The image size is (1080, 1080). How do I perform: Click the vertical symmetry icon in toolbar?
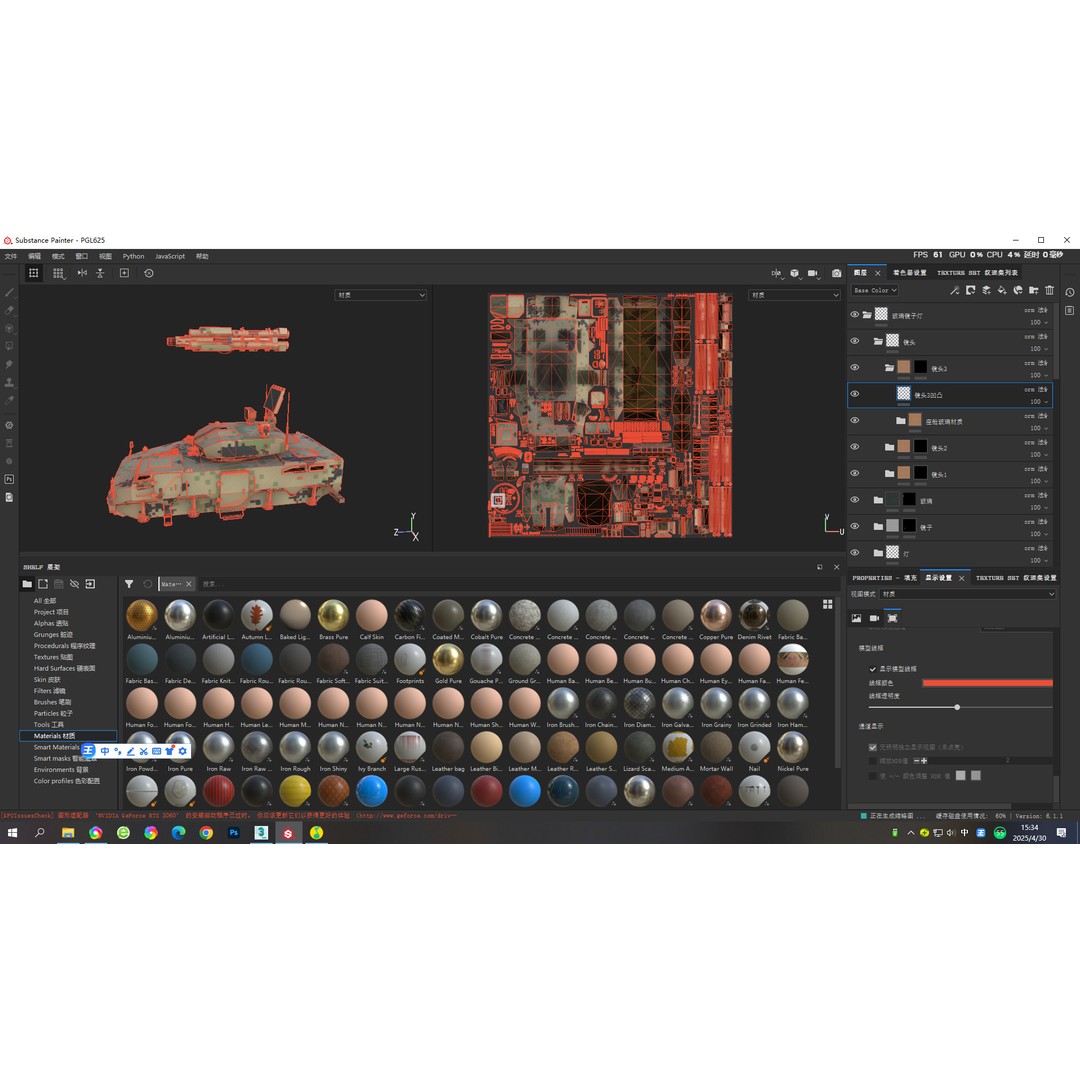click(x=101, y=273)
